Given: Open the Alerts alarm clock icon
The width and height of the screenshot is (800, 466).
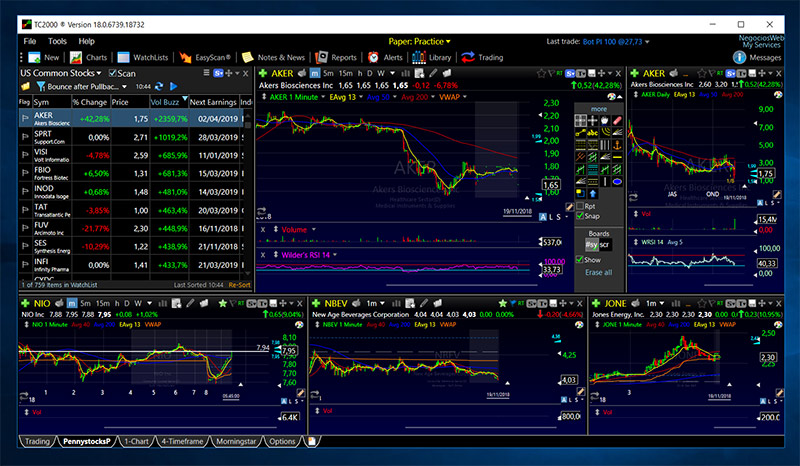Looking at the screenshot, I should pyautogui.click(x=373, y=57).
